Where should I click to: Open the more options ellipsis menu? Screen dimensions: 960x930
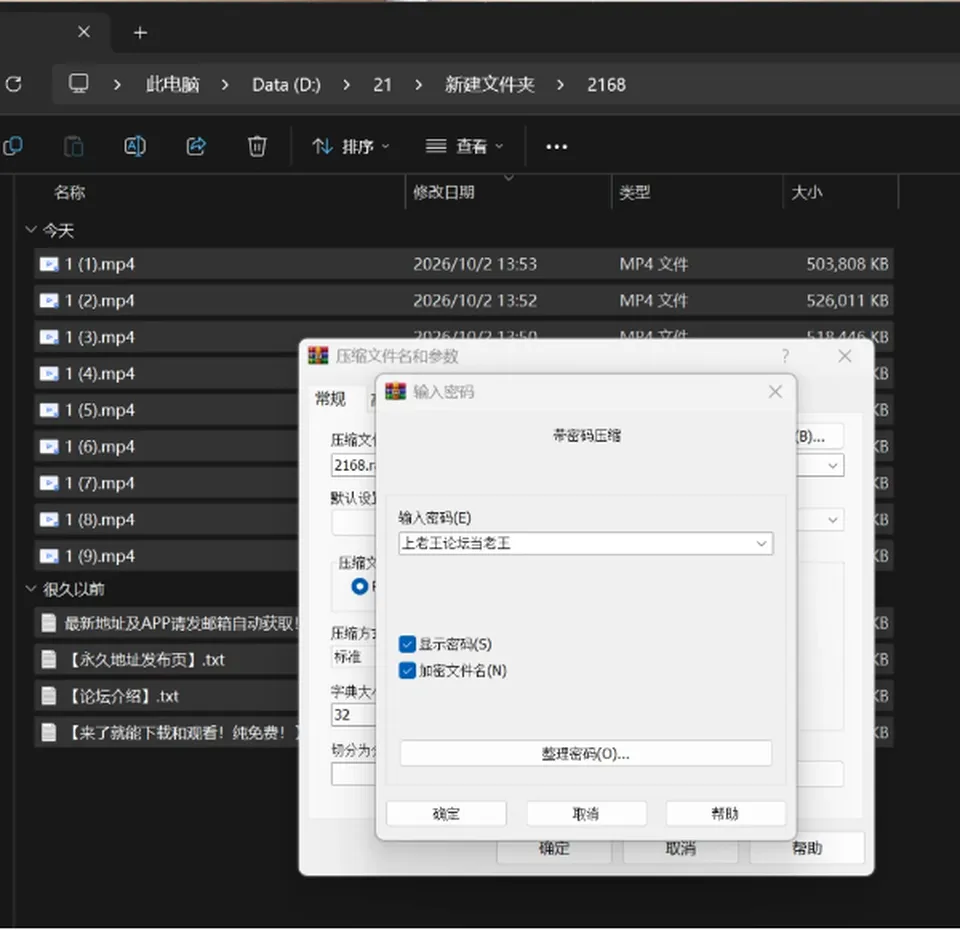click(557, 146)
